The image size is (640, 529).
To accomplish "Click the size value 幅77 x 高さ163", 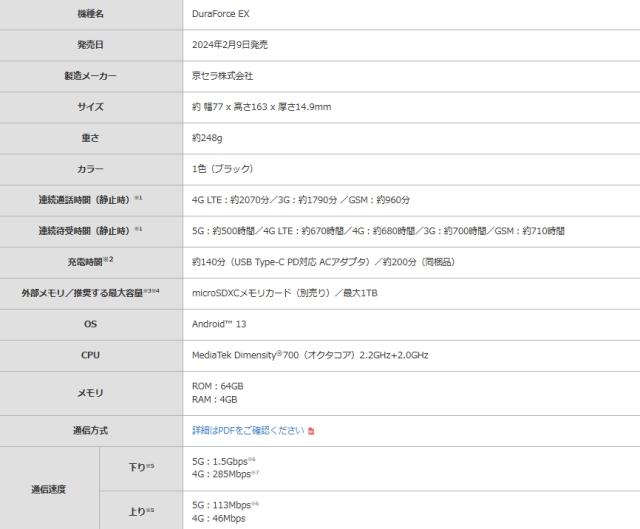I will (261, 107).
